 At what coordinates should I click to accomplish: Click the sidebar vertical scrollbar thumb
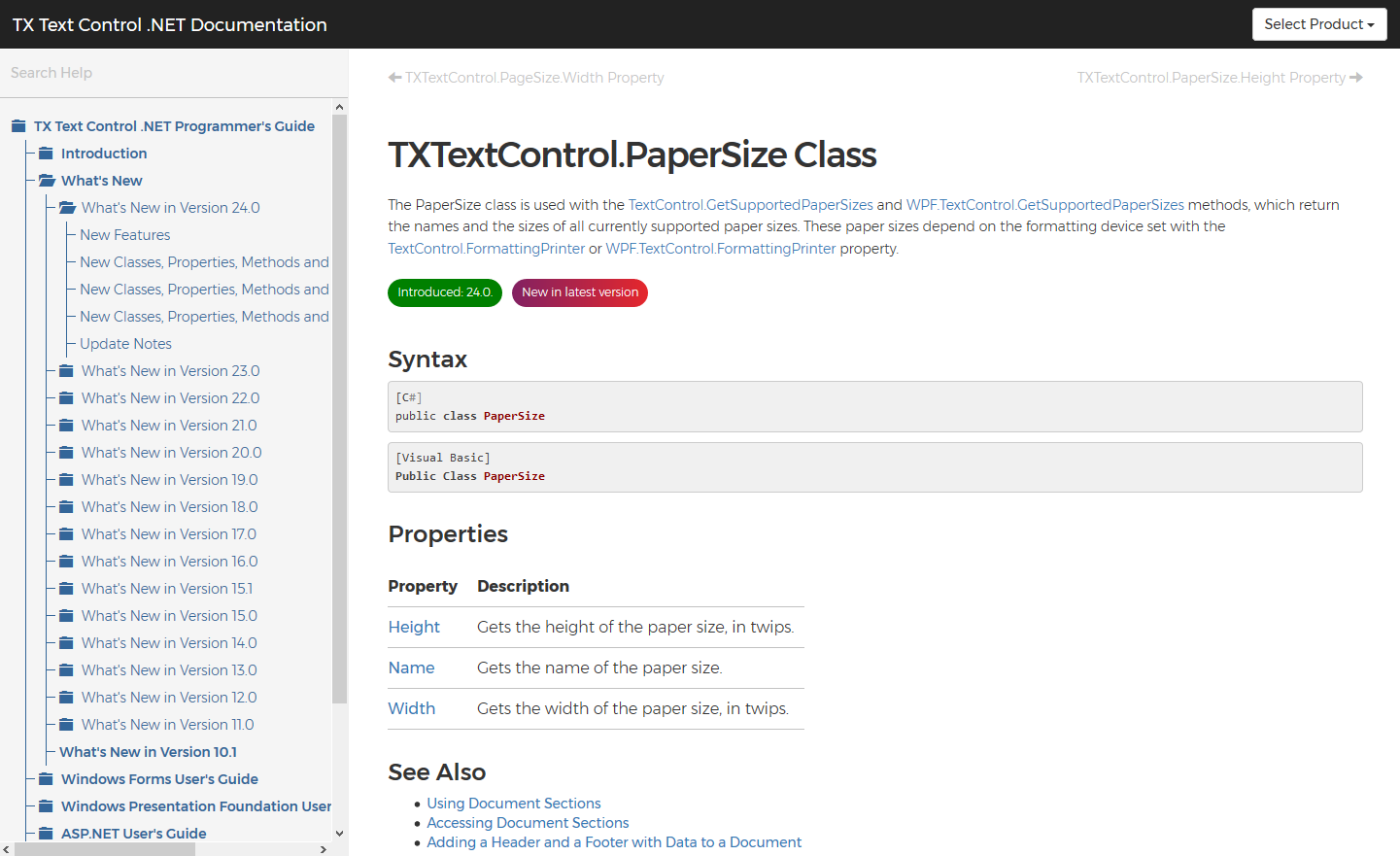pyautogui.click(x=340, y=408)
